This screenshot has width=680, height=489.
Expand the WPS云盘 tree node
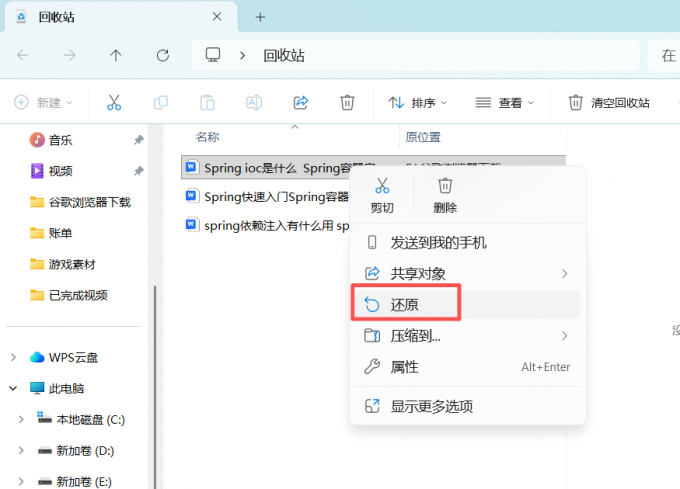(13, 357)
